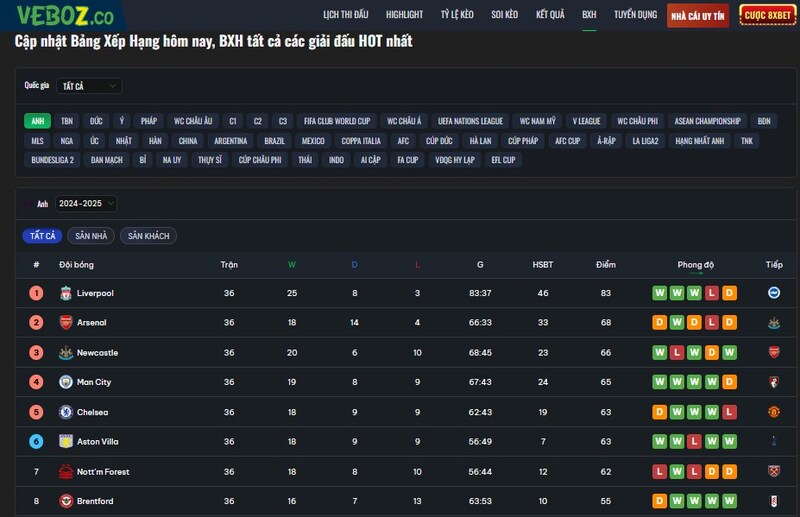The image size is (800, 517).
Task: Click the VEBOZ.co logo
Action: [x=65, y=15]
